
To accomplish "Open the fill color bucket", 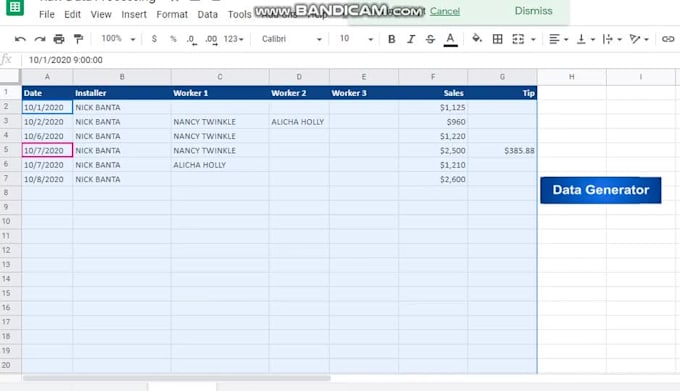I will pyautogui.click(x=477, y=39).
